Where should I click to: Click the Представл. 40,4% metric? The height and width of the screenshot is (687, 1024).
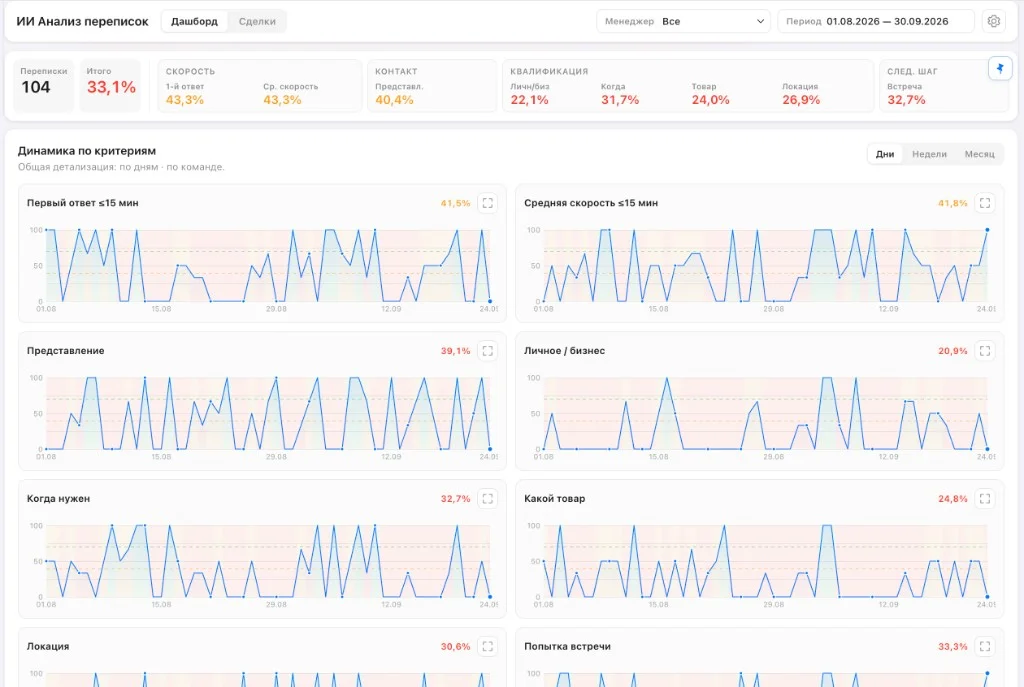[399, 93]
